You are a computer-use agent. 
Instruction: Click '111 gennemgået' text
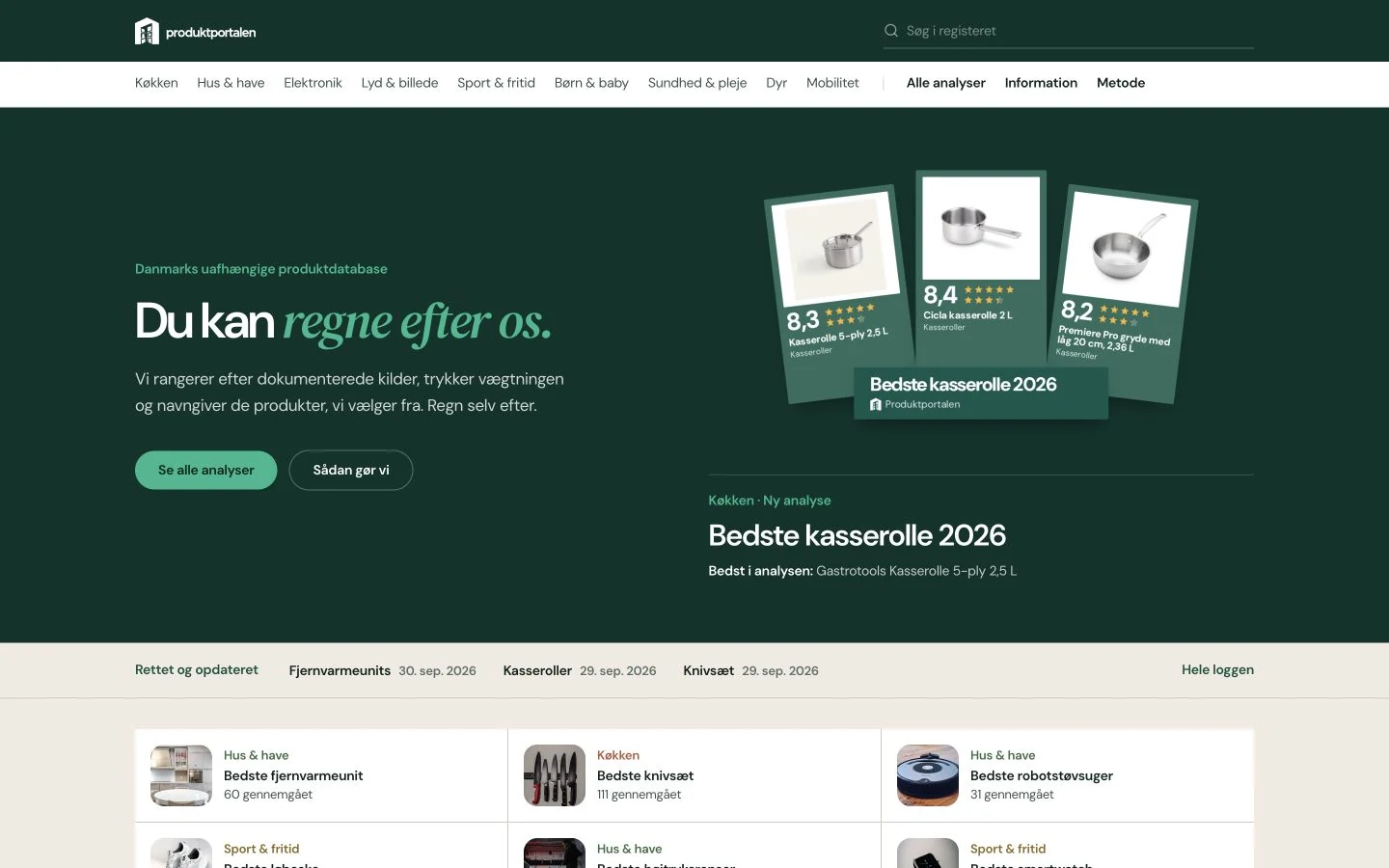(639, 795)
